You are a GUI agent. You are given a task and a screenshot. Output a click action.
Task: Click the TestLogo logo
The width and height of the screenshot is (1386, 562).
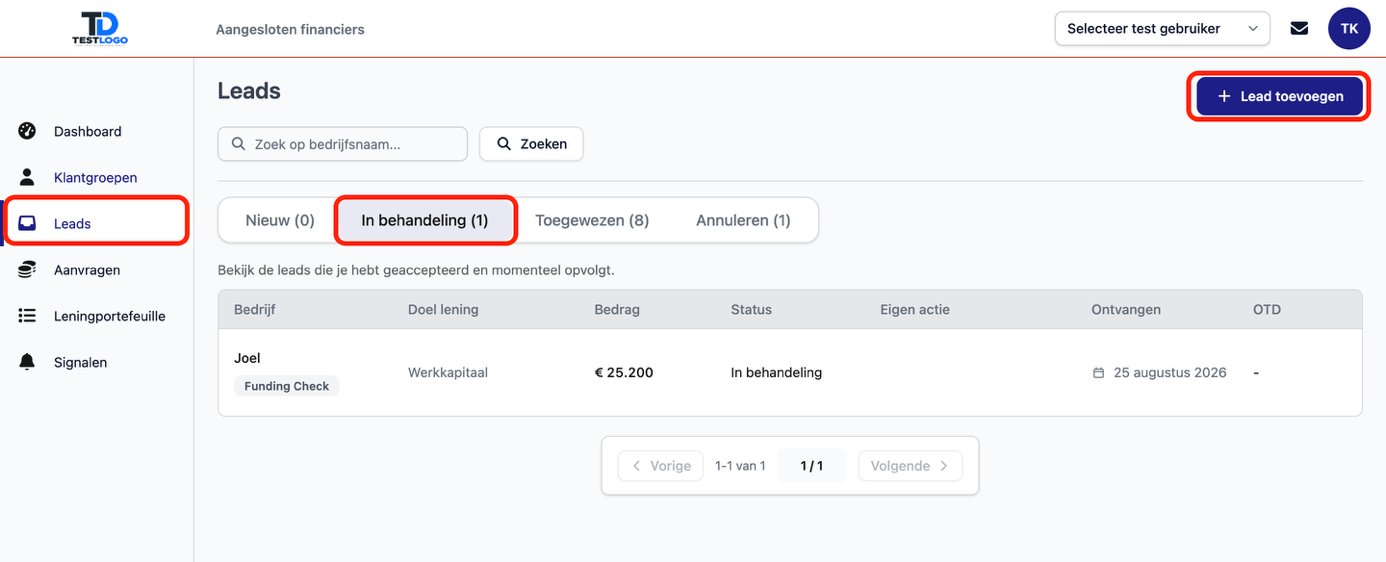100,28
